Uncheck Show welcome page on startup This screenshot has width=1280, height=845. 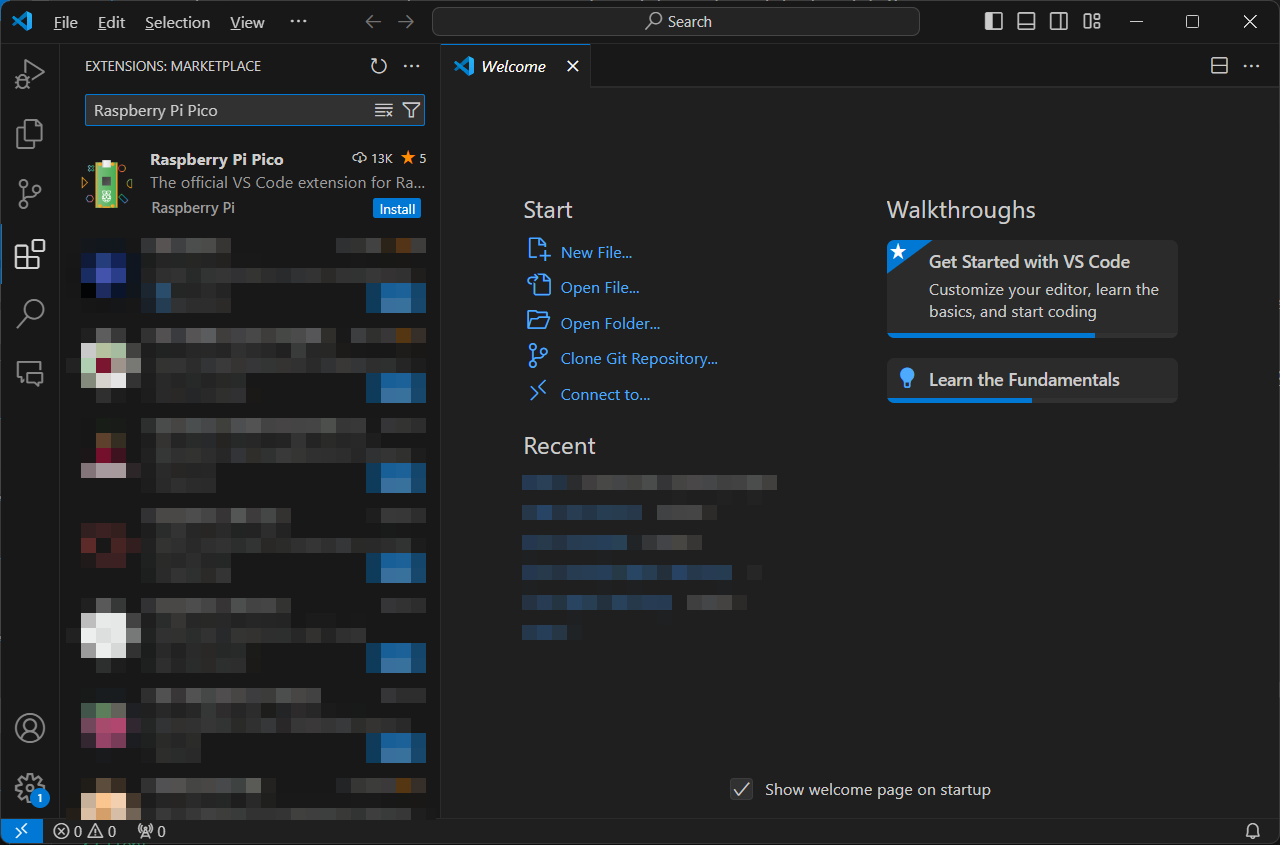pos(741,790)
